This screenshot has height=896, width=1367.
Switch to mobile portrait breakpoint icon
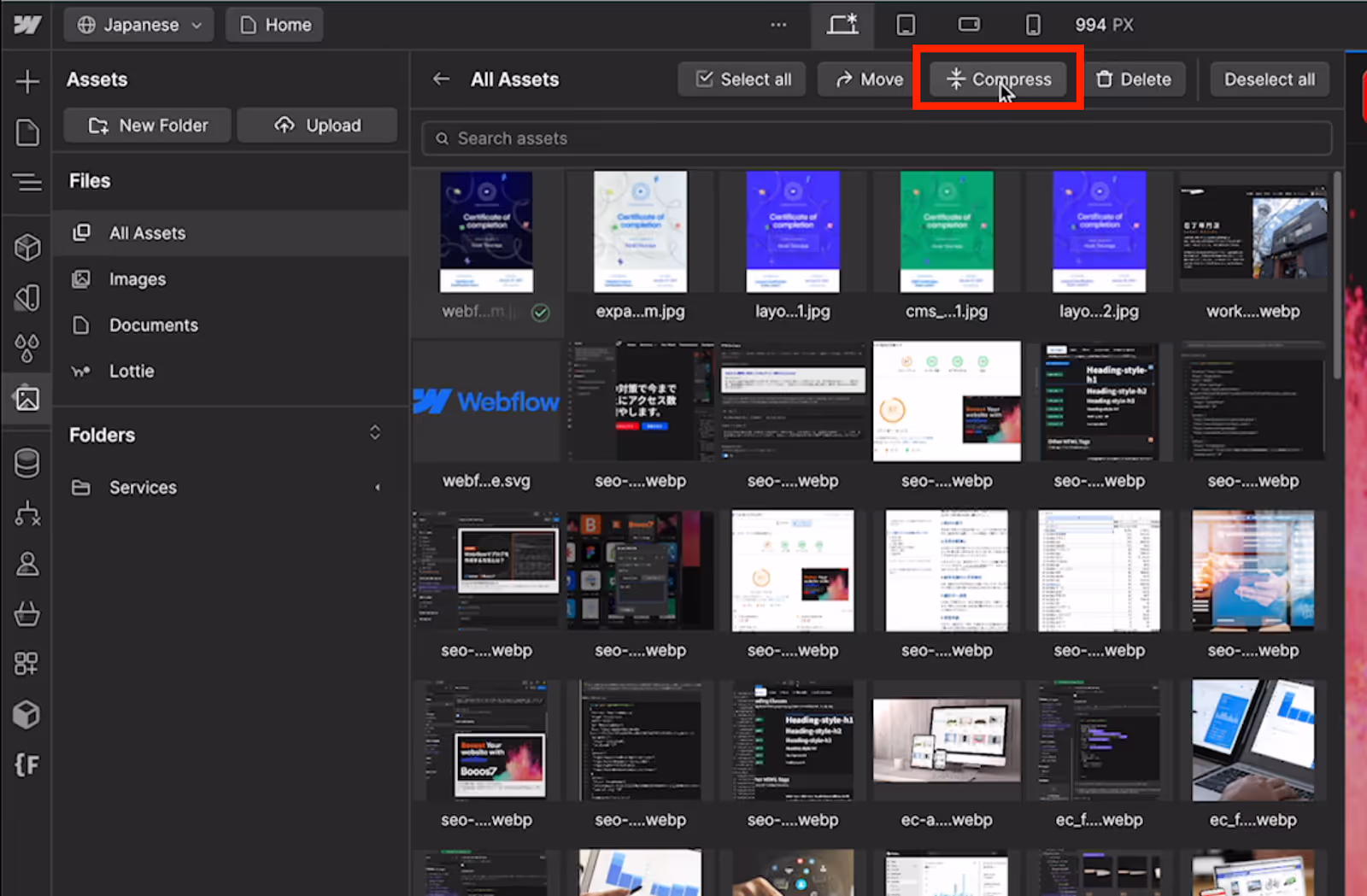click(x=1033, y=25)
